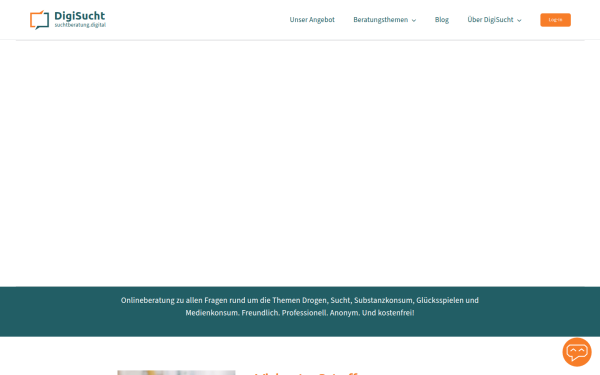Click the Onlineberatung banner text

click(300, 307)
